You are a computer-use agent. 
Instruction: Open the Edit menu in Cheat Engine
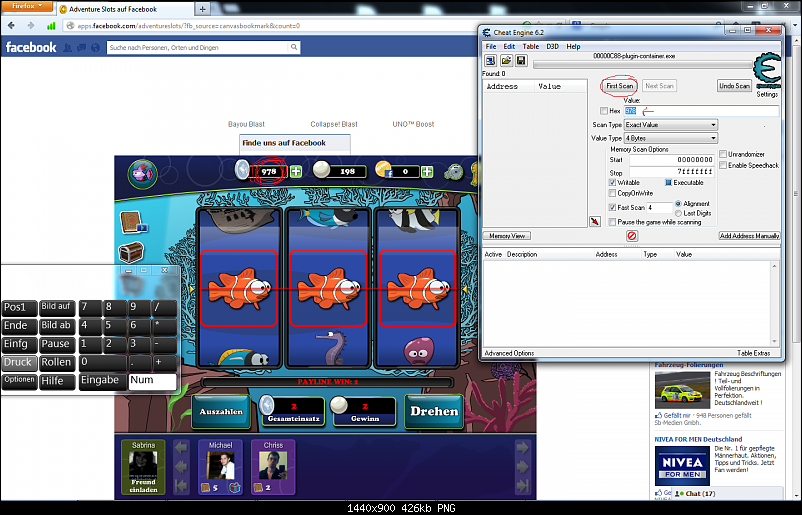click(509, 46)
